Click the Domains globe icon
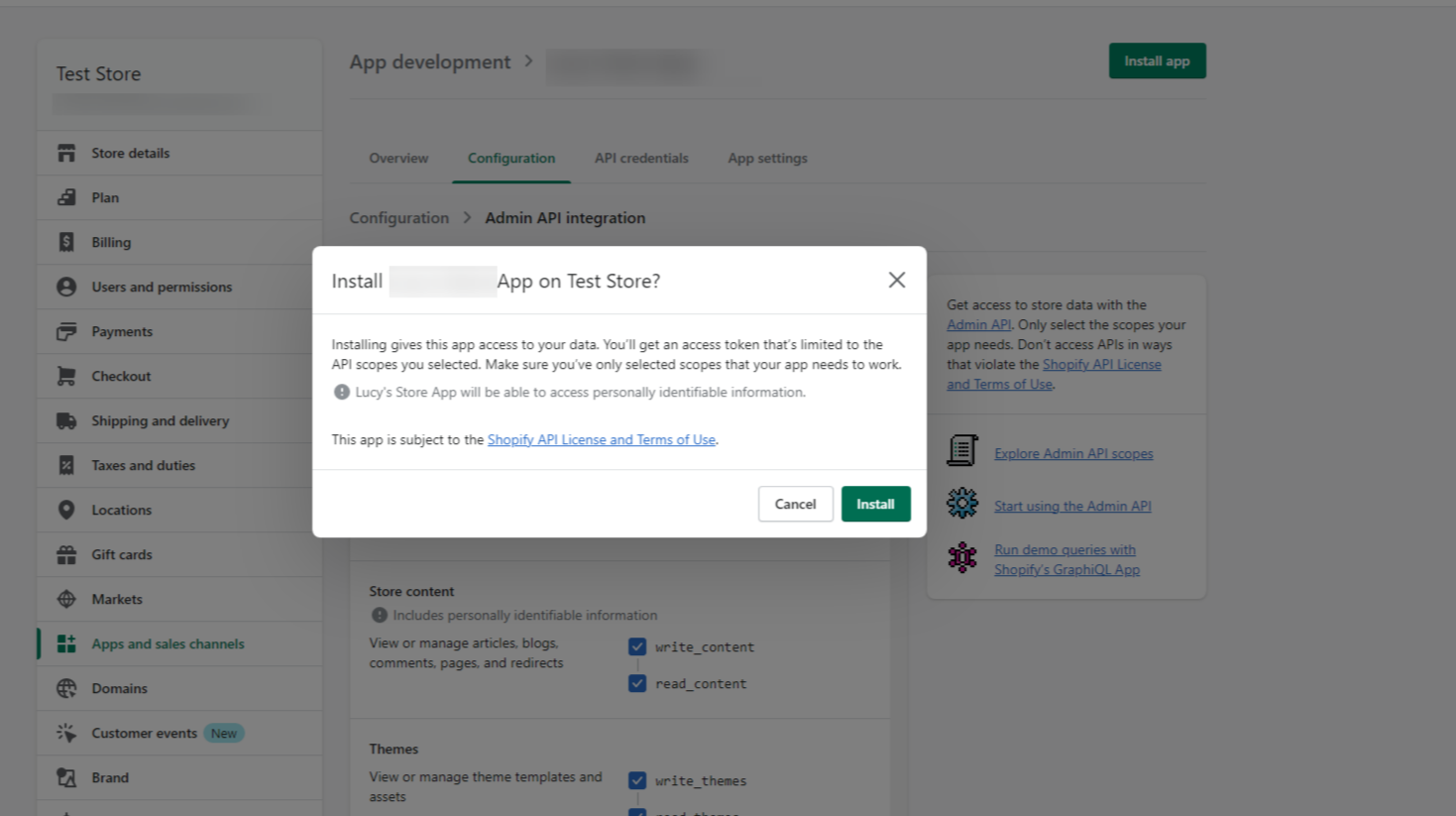The width and height of the screenshot is (1456, 816). click(66, 688)
